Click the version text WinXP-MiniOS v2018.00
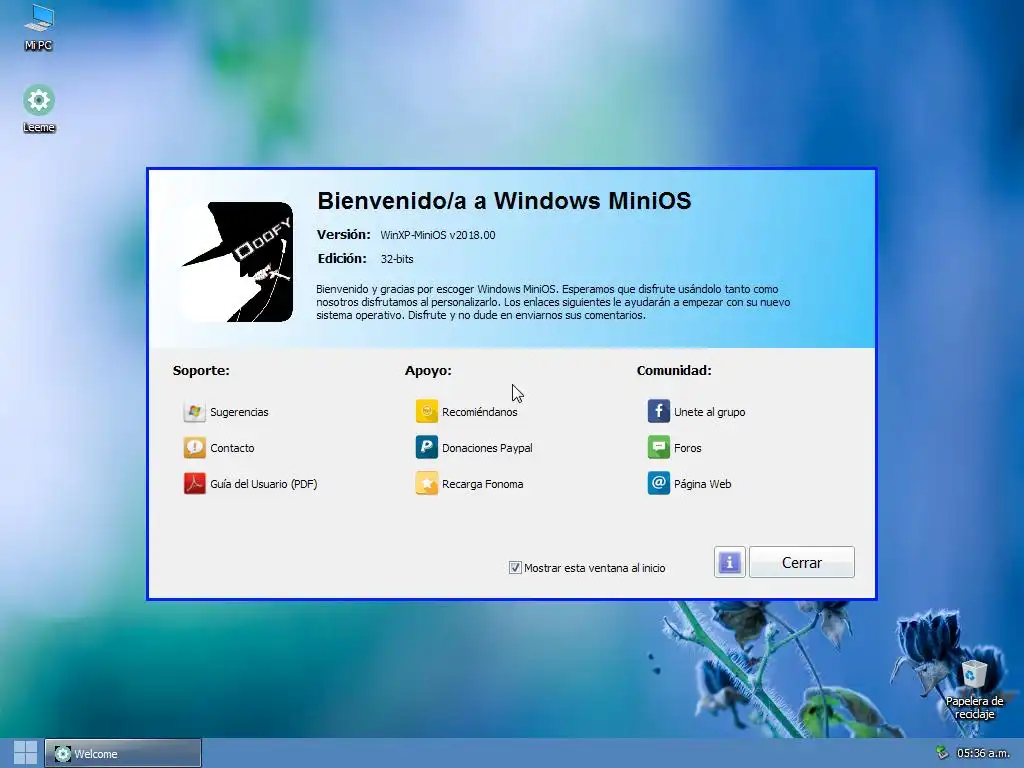Image resolution: width=1024 pixels, height=768 pixels. coord(438,235)
